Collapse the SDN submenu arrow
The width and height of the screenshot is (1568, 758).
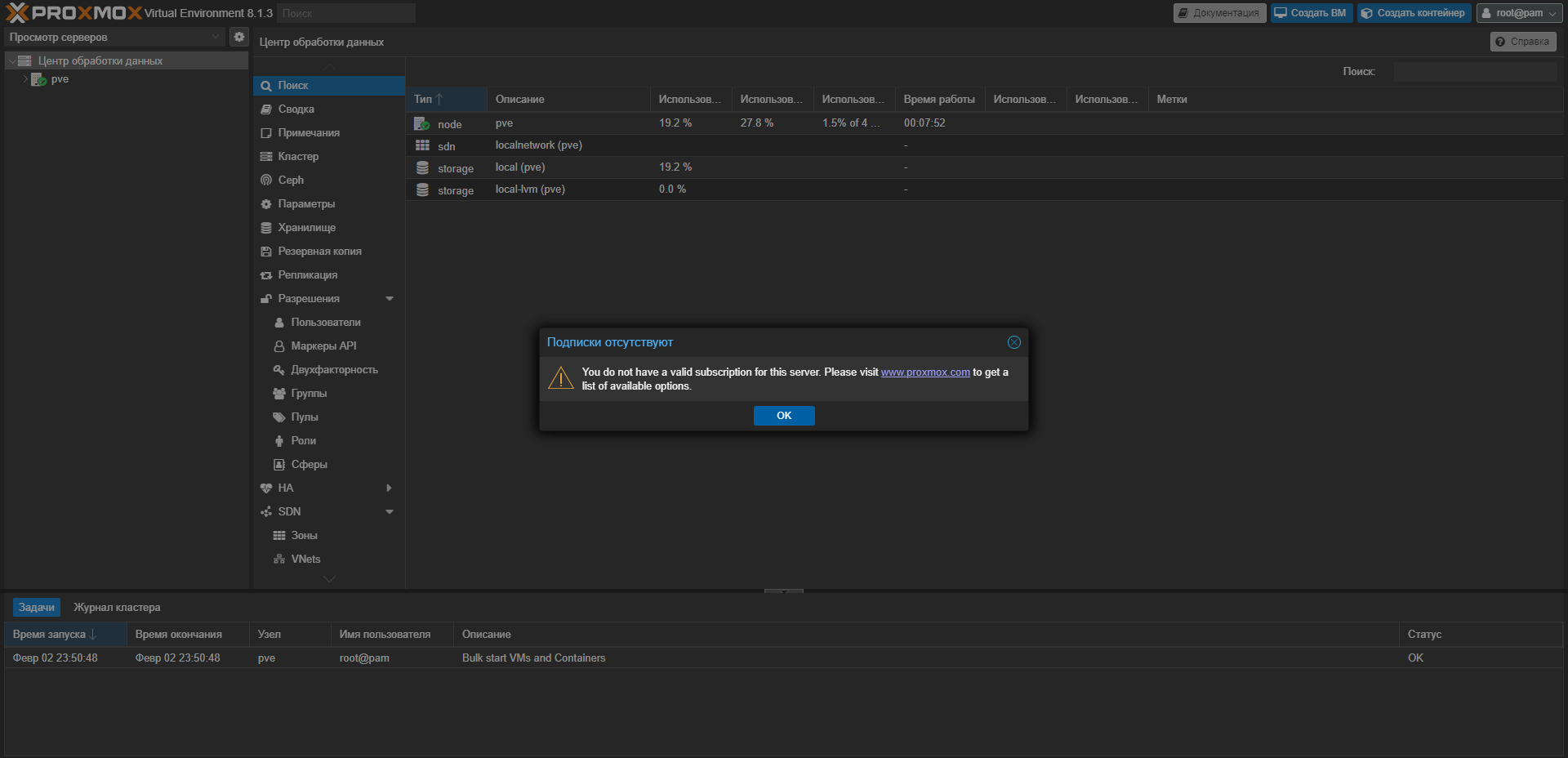point(390,512)
